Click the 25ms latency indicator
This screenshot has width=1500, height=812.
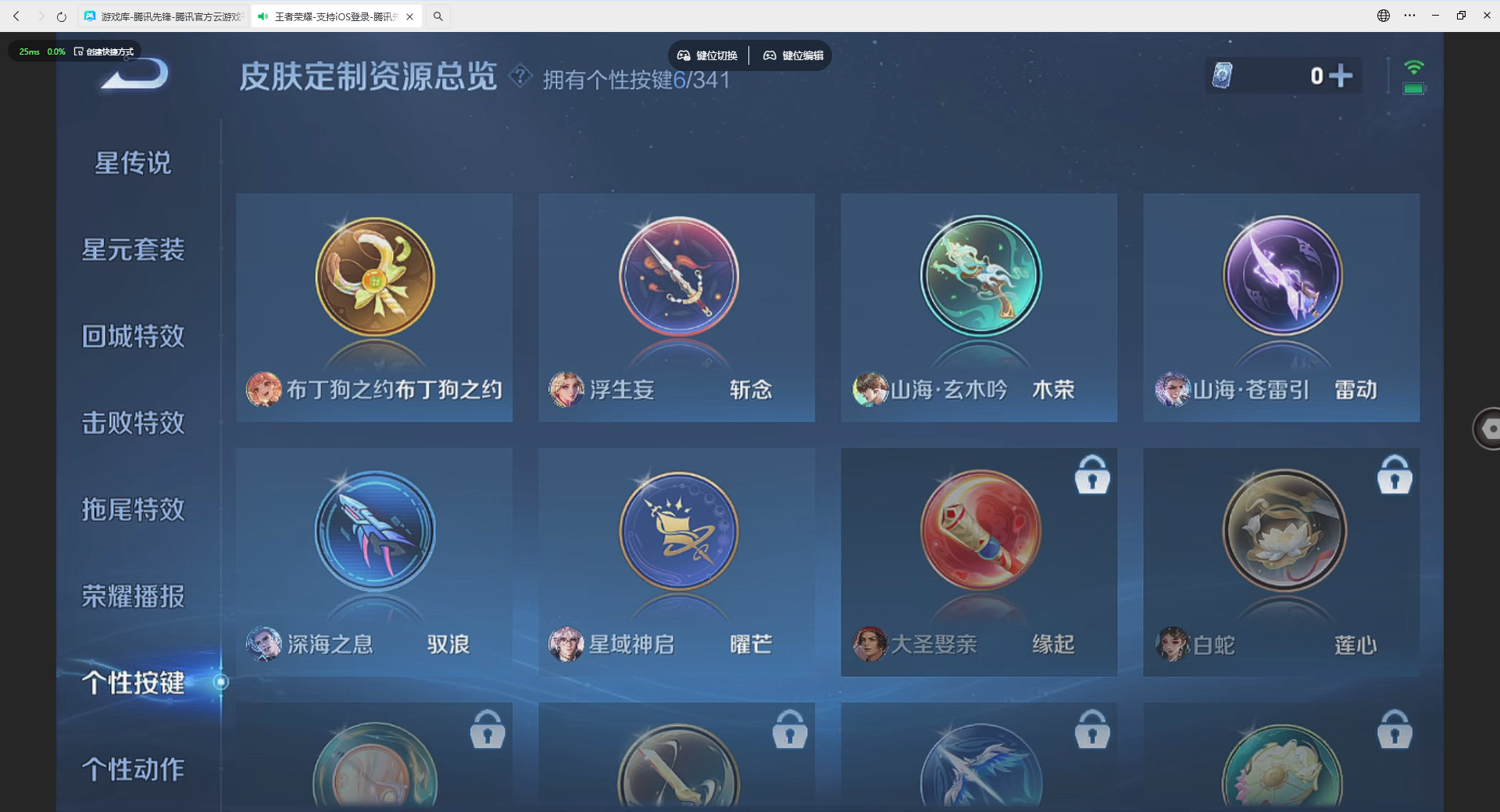coord(29,52)
